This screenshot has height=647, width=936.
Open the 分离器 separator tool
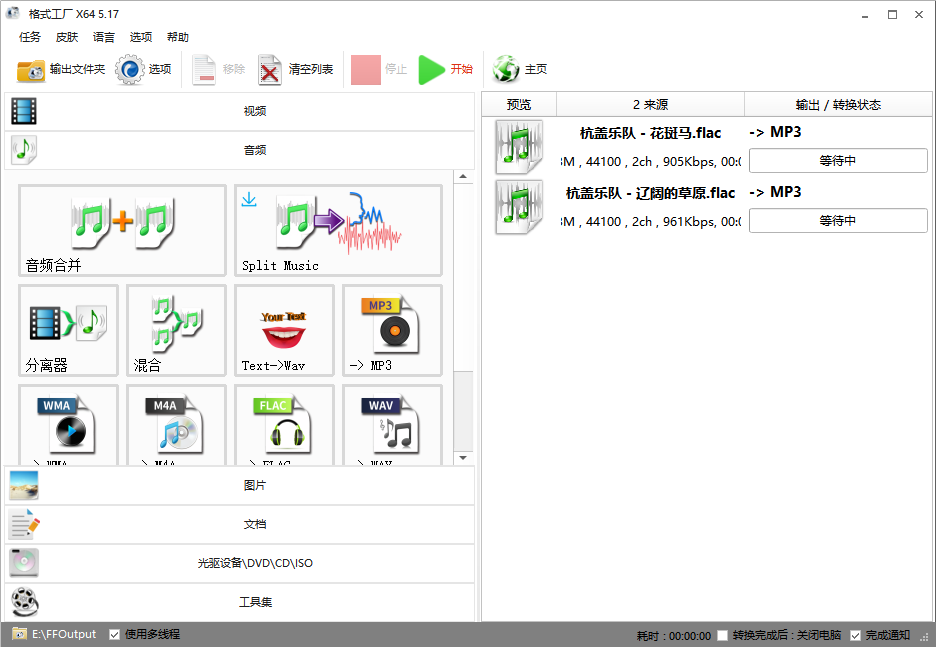coord(68,330)
